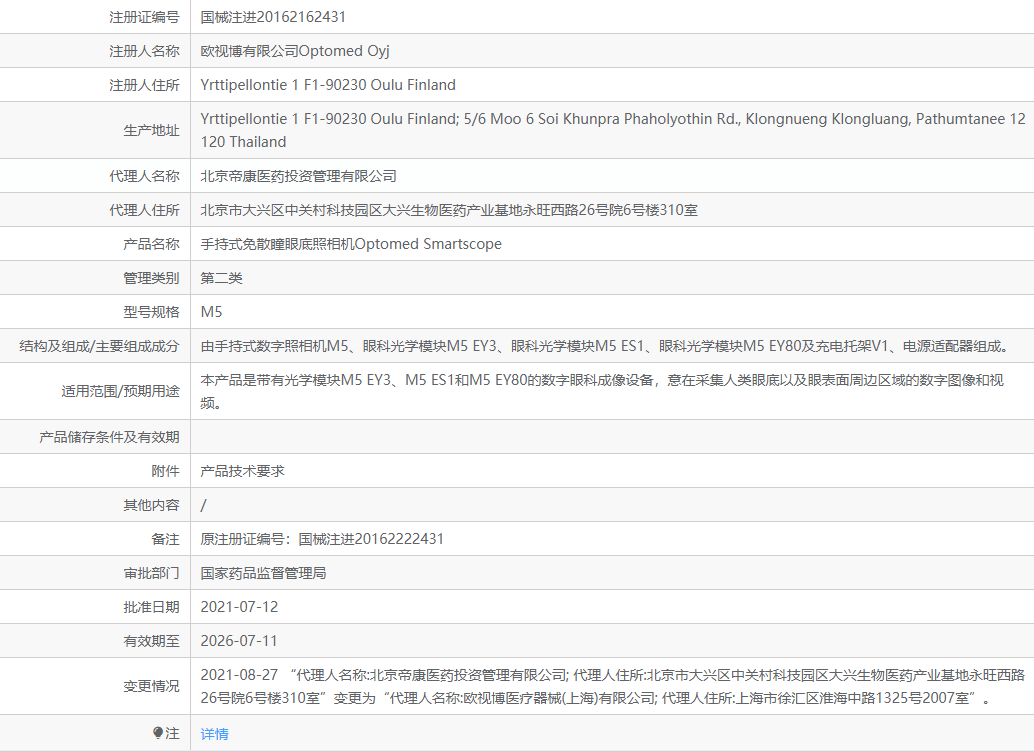Click the 变更情况 label
The width and height of the screenshot is (1034, 752).
(x=151, y=686)
